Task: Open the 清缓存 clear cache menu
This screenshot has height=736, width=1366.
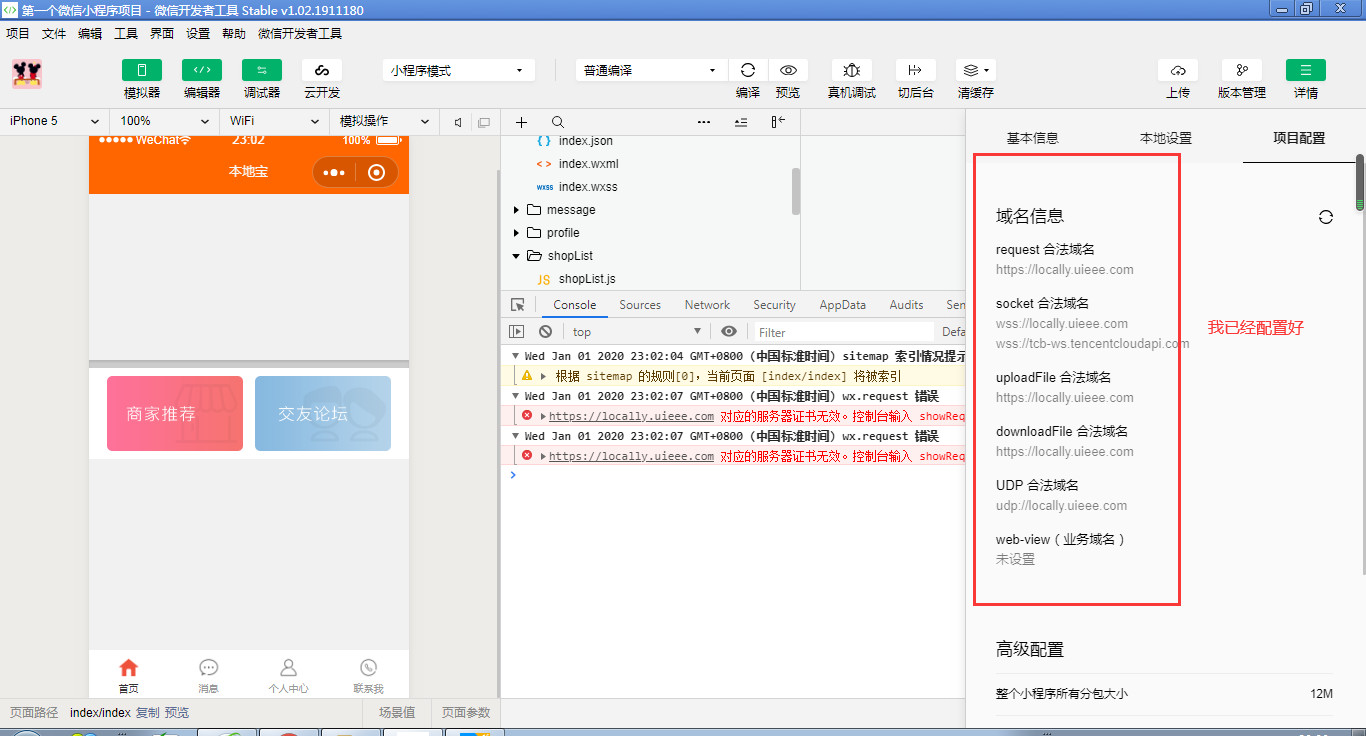Action: [x=975, y=70]
